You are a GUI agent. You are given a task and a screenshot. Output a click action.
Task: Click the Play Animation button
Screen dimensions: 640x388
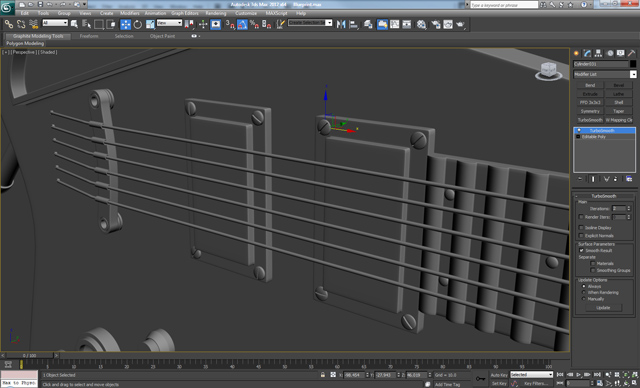578,375
